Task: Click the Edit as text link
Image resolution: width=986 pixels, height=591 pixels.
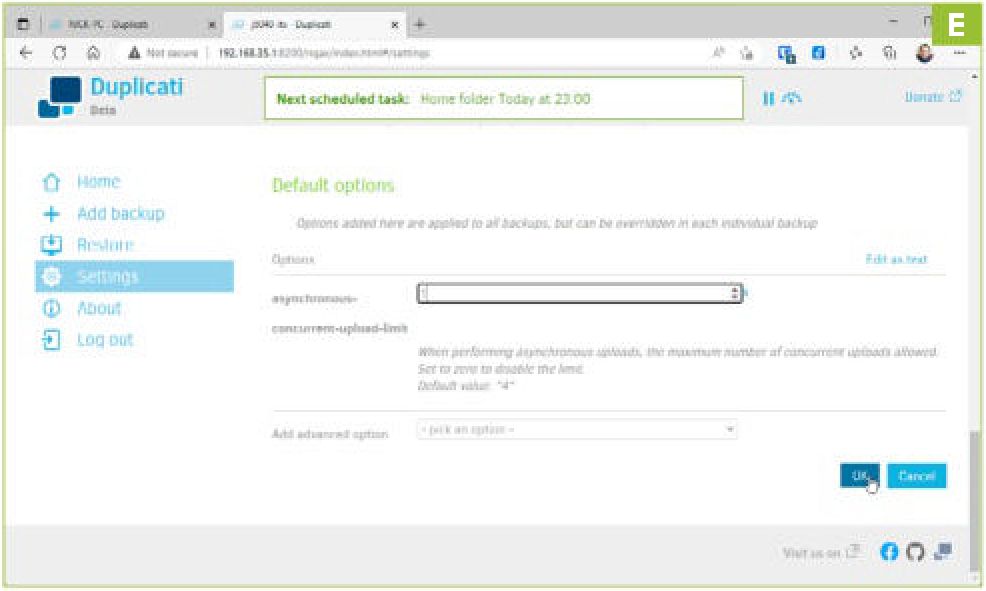Action: click(896, 259)
